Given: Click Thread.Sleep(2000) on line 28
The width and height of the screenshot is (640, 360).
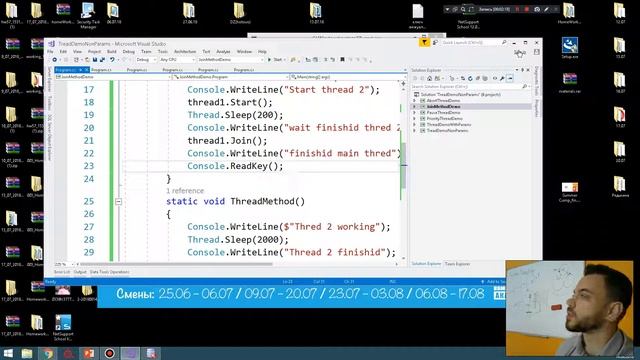Looking at the screenshot, I should tap(238, 240).
